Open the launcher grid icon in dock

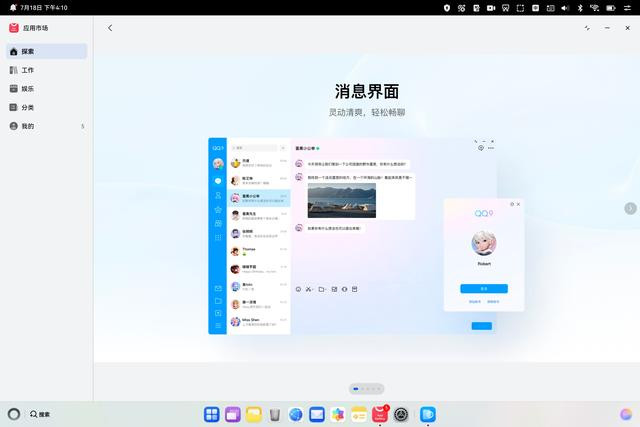tap(211, 414)
